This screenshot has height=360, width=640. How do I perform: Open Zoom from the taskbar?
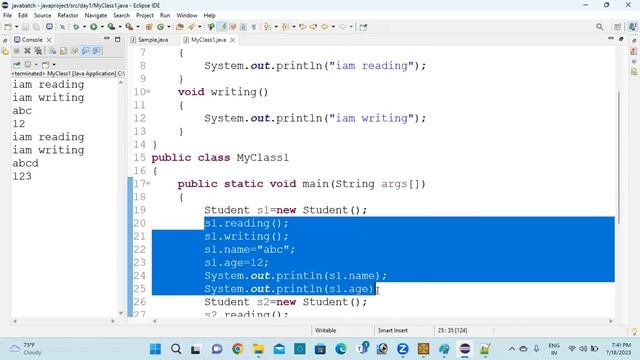(402, 349)
